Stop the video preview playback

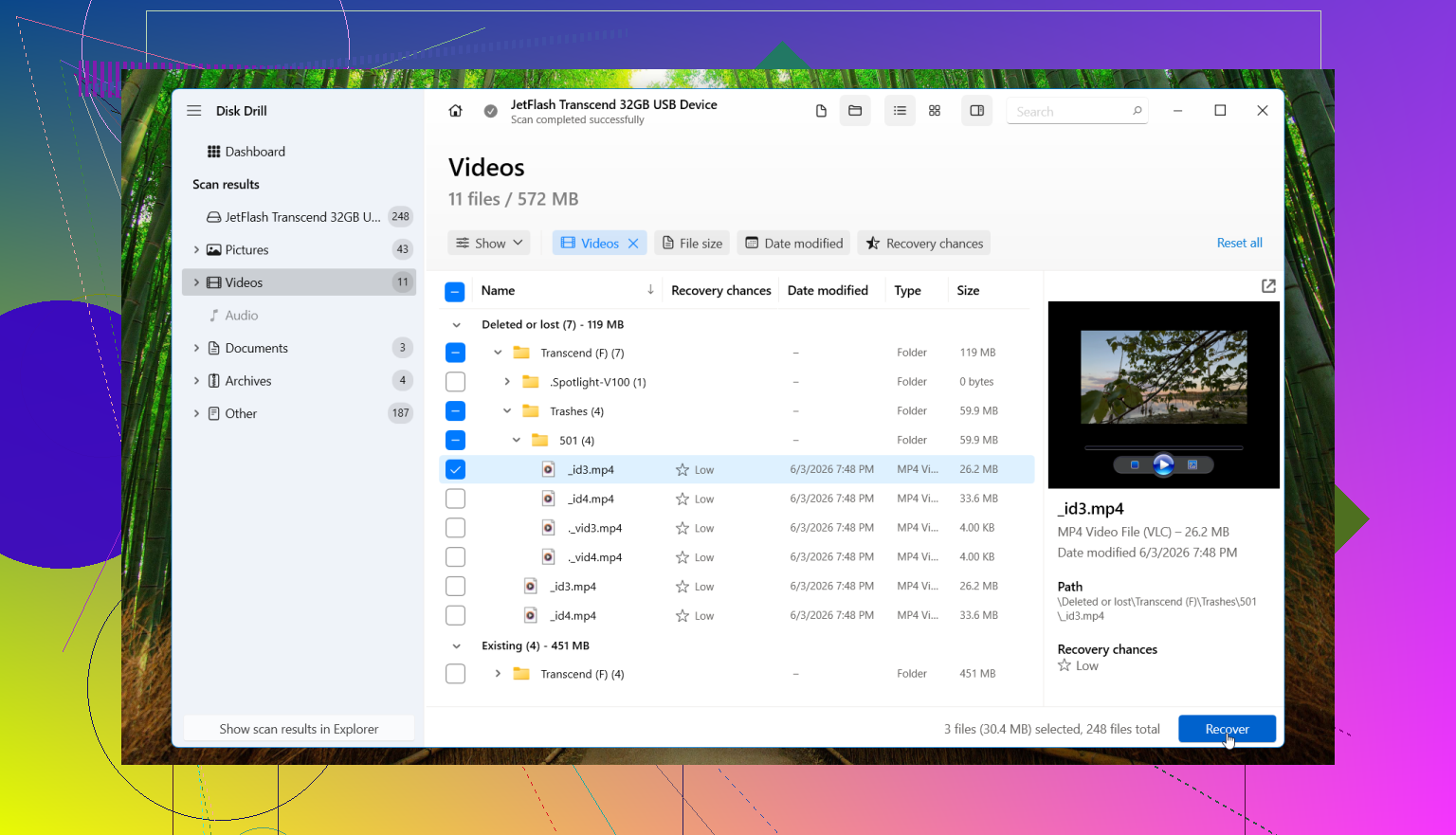click(x=1135, y=464)
